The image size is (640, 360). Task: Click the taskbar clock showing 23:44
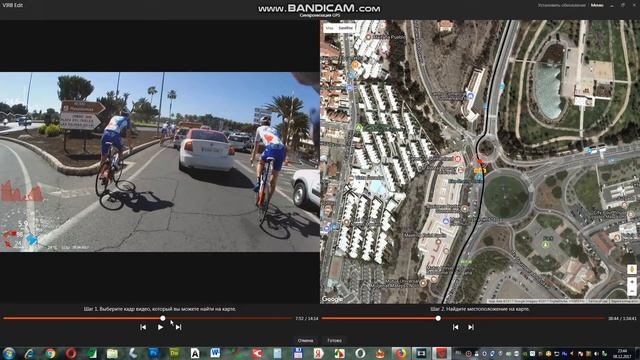[622, 353]
